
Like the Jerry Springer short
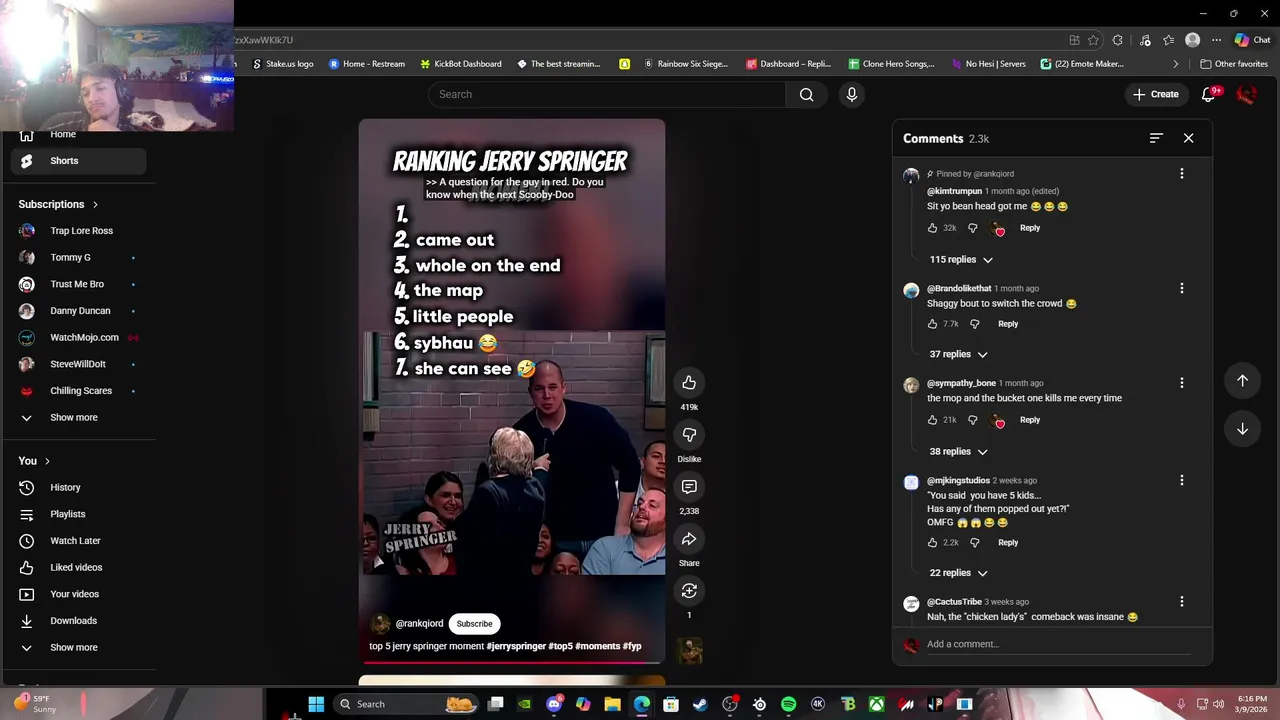tap(689, 383)
